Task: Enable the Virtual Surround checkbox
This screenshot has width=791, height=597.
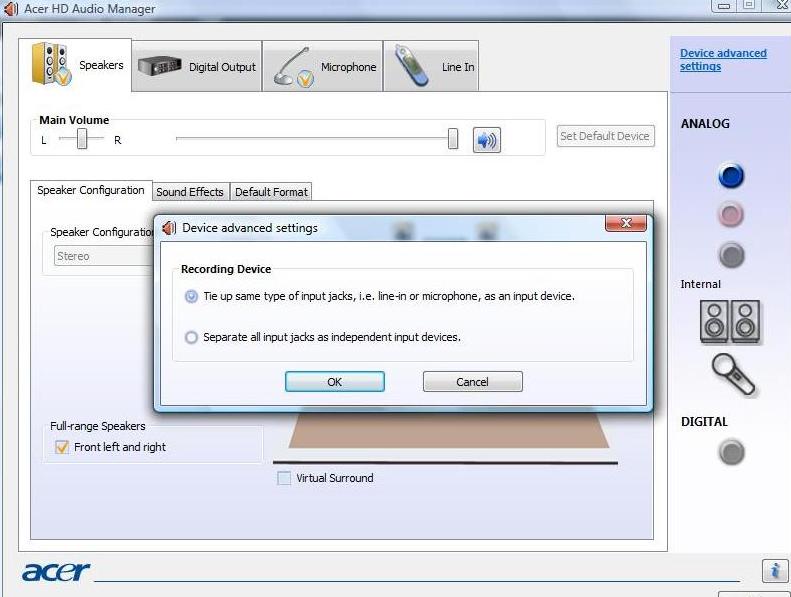Action: click(284, 478)
